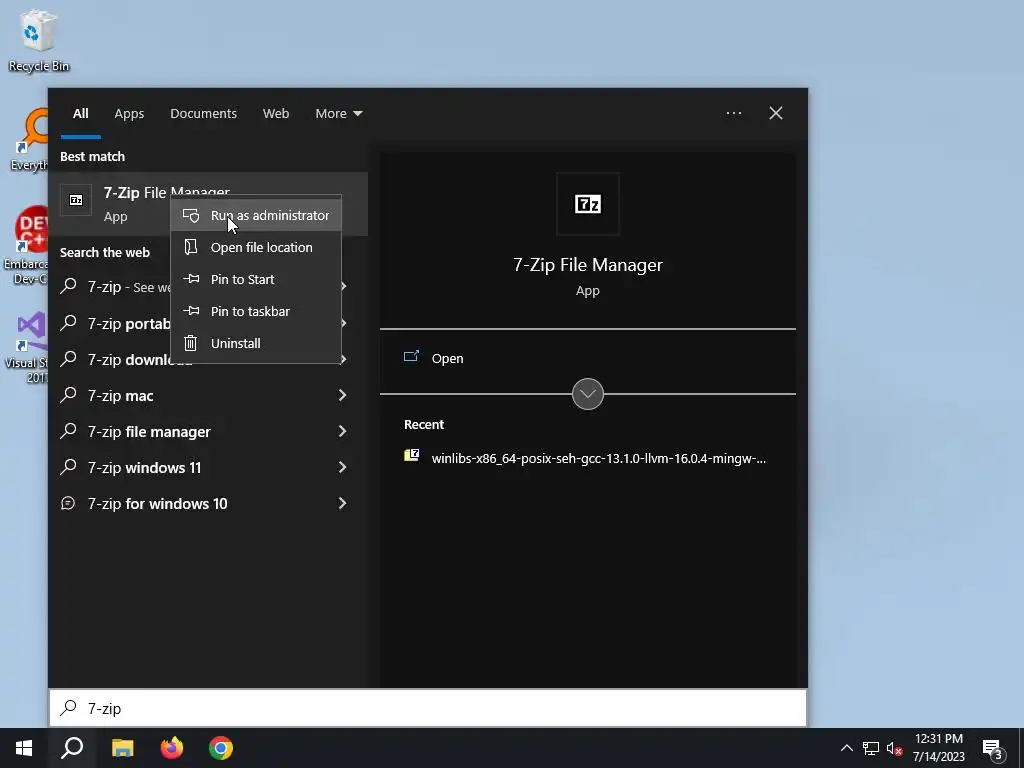This screenshot has width=1024, height=768.
Task: Expand the More filter dropdown
Action: point(338,114)
